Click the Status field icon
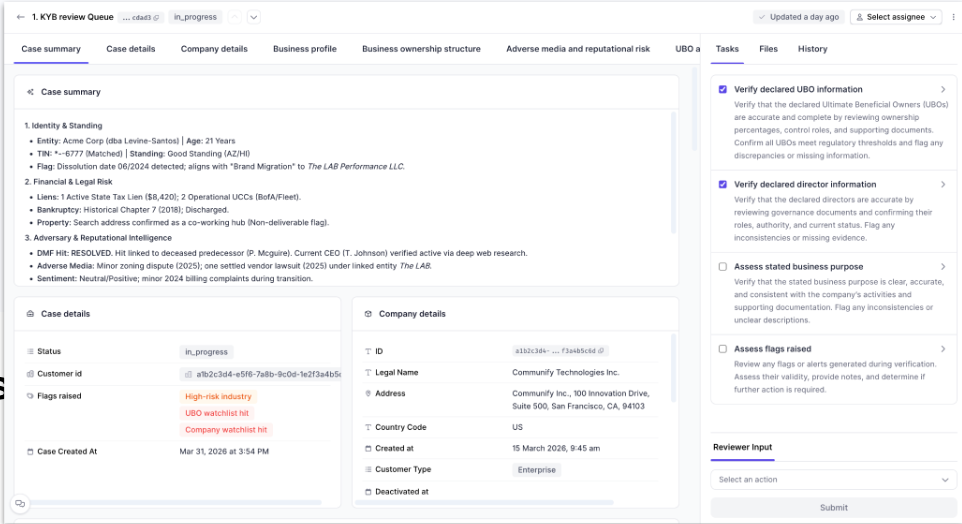Screen dimensions: 962x524 [x=30, y=352]
